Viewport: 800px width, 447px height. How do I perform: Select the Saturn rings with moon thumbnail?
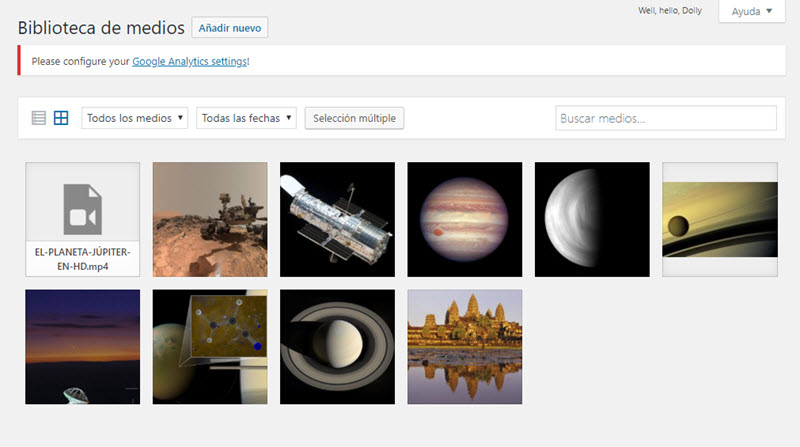(x=720, y=219)
